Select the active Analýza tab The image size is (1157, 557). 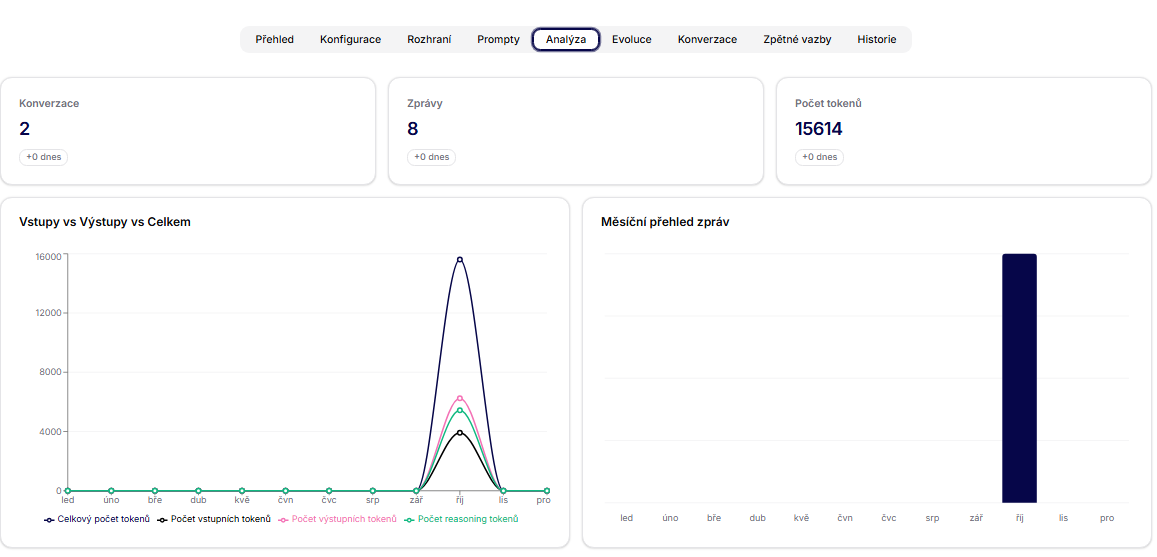(566, 40)
